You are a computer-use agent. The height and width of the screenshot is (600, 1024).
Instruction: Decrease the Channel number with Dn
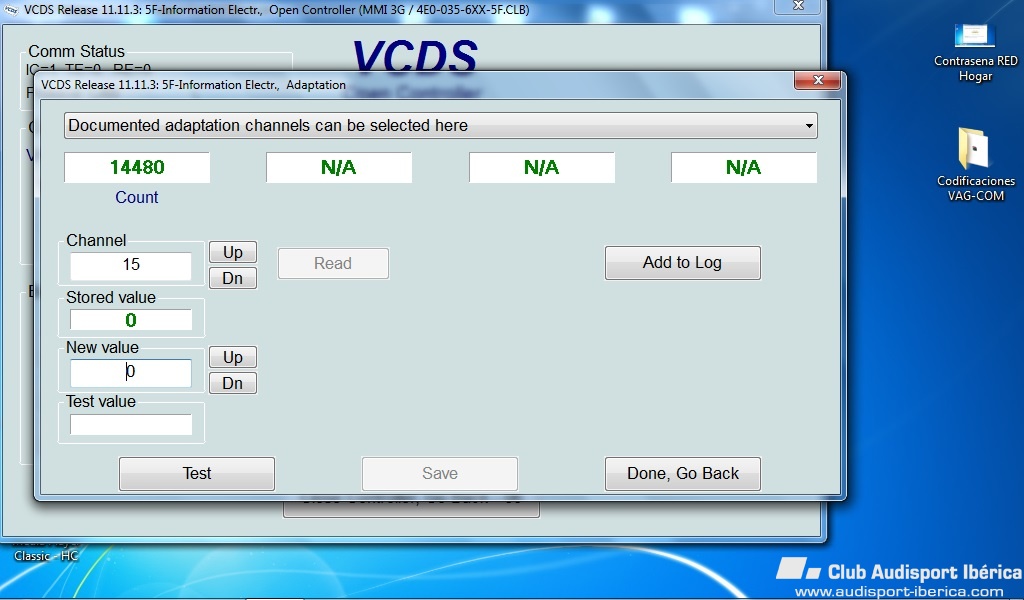tap(232, 278)
